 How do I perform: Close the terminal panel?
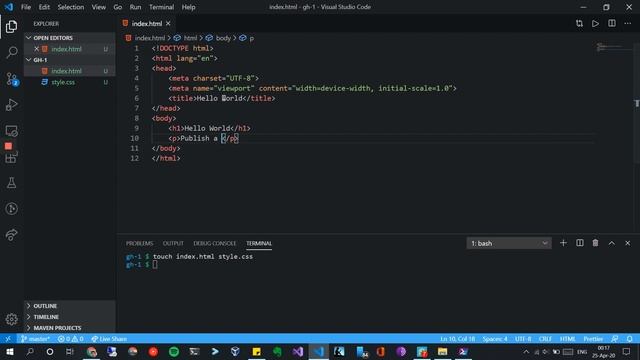point(628,243)
